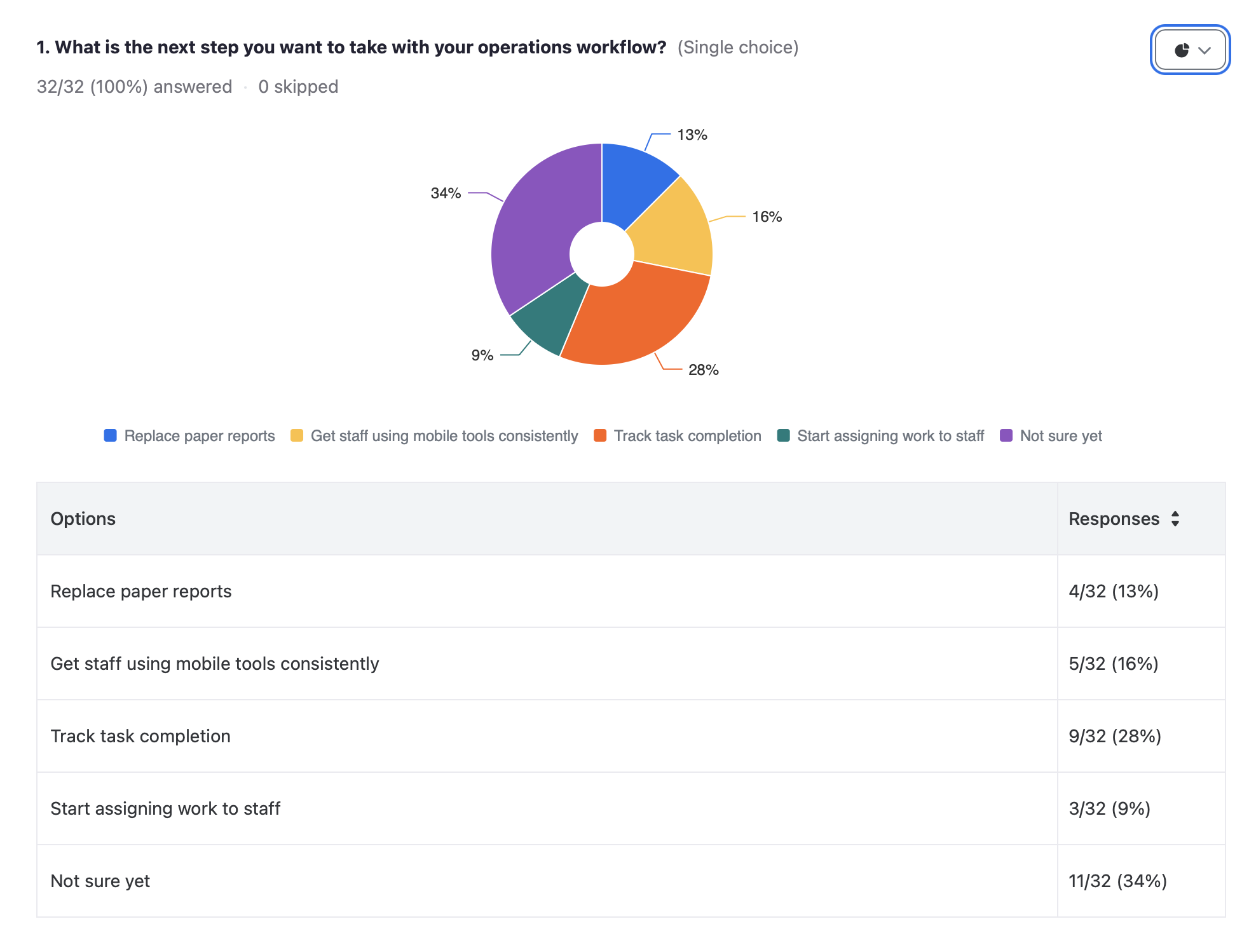Screen dimensions: 1256x952
Task: Click the blue swatch for Replace paper reports
Action: point(110,436)
